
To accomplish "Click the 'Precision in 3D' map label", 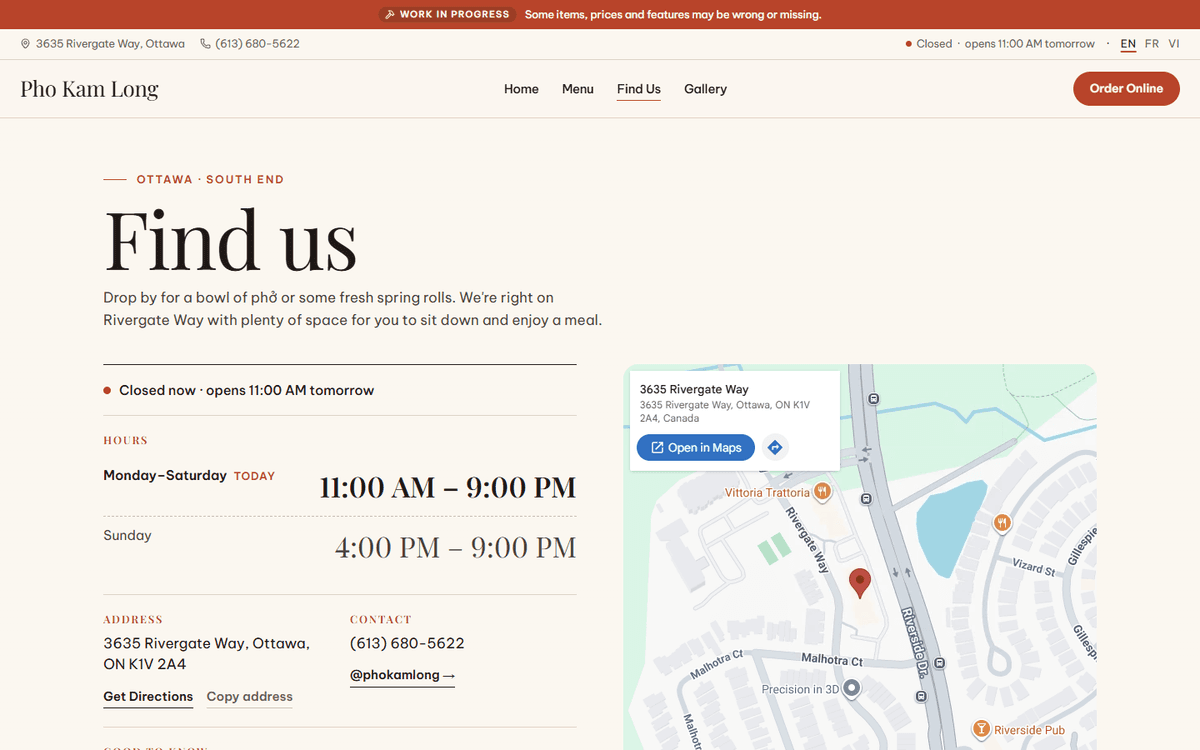I will (800, 690).
